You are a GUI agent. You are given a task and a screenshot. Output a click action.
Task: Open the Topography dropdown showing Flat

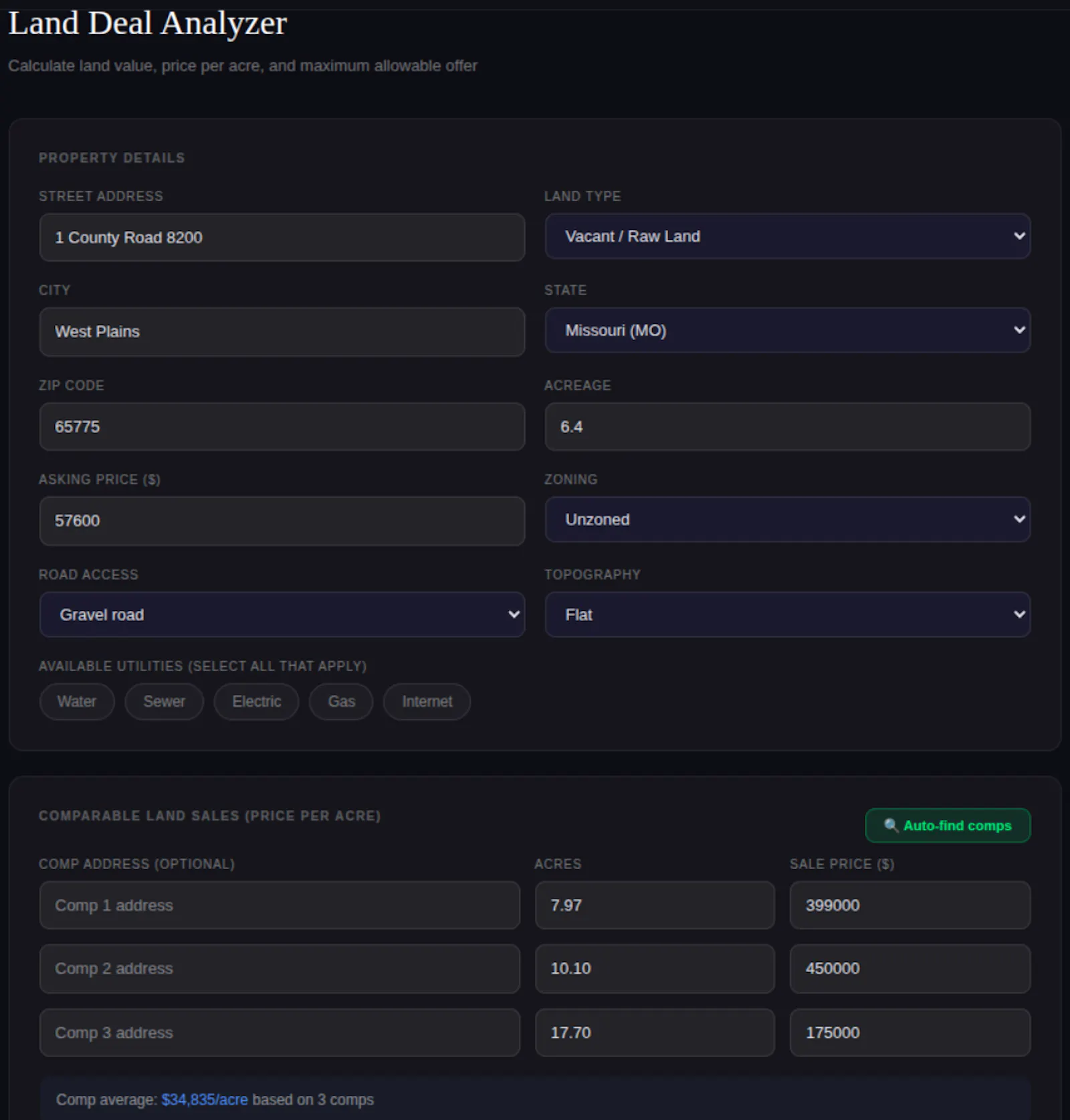tap(787, 614)
